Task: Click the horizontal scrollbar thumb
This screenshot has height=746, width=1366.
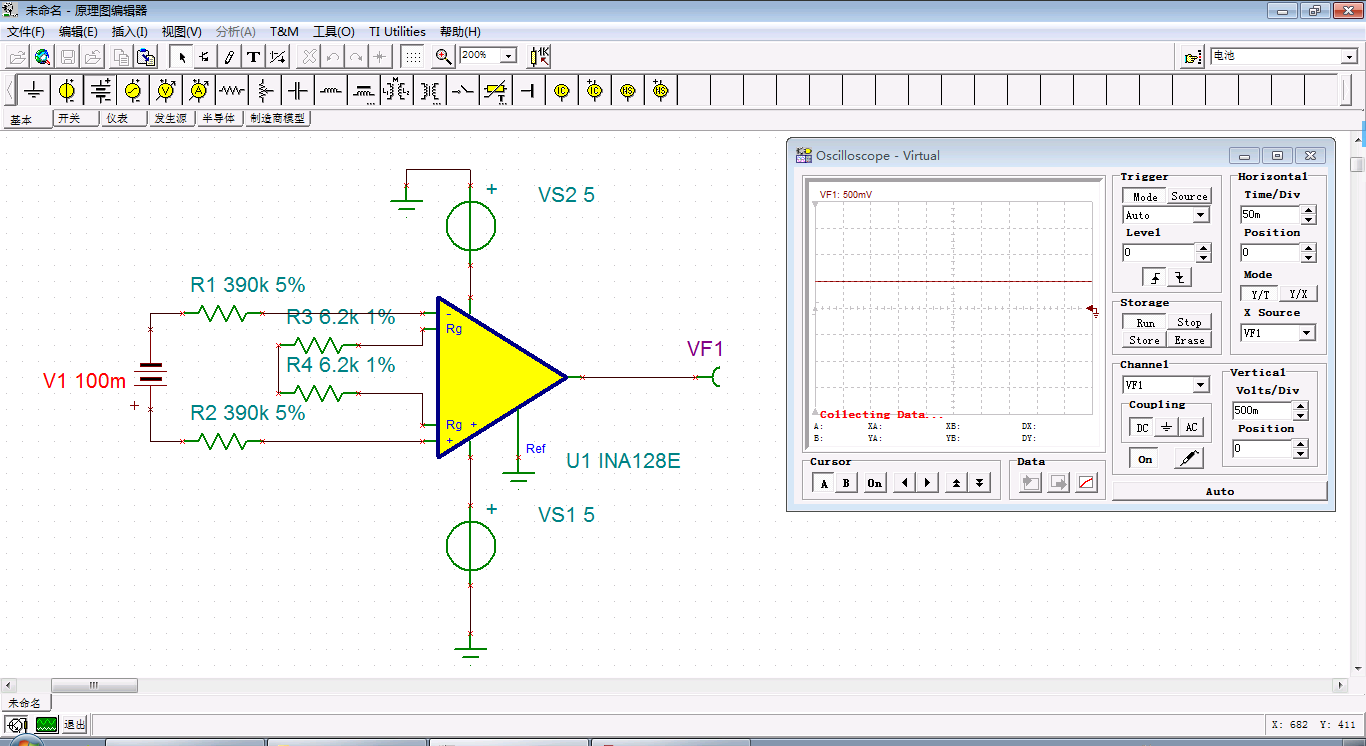Action: pos(94,686)
